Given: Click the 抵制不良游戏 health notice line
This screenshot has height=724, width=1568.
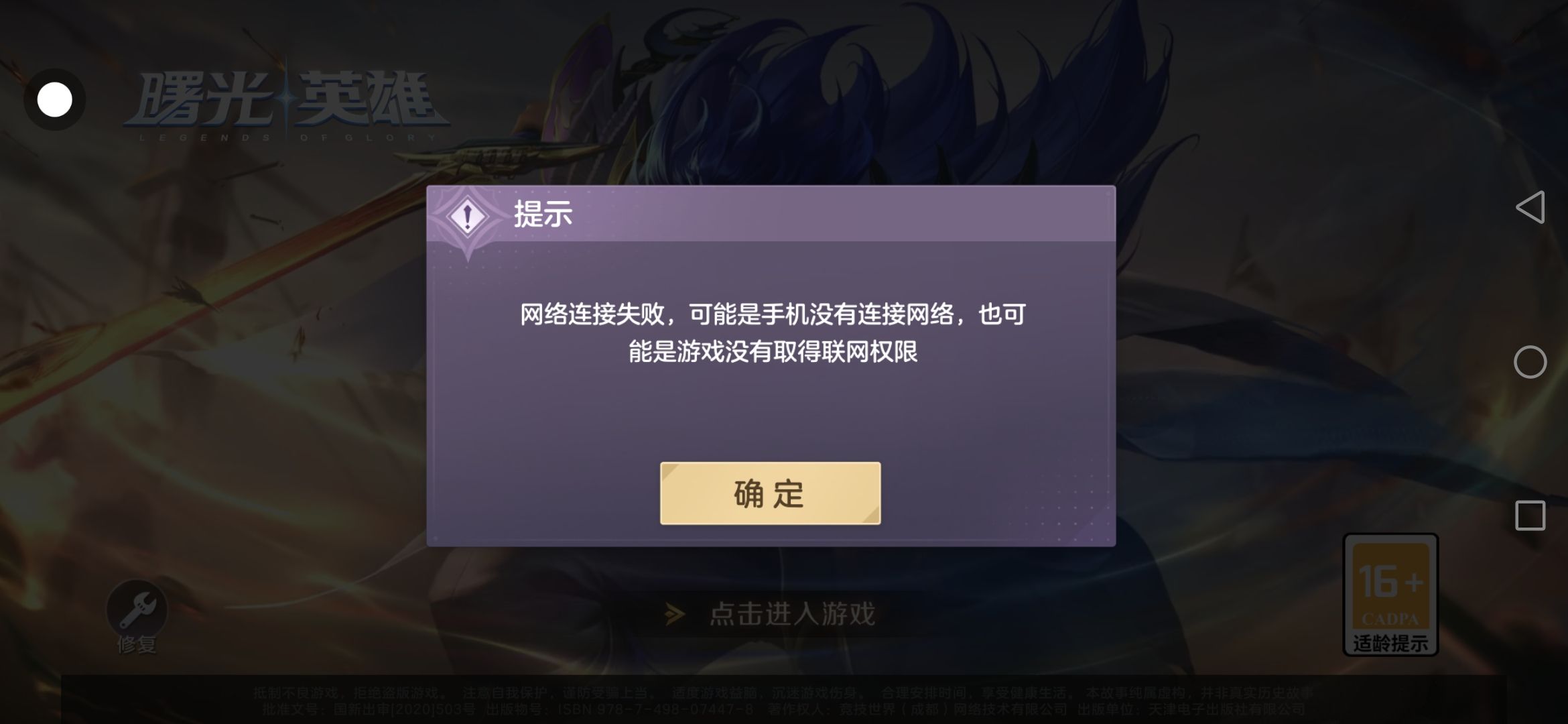Looking at the screenshot, I should point(783,693).
